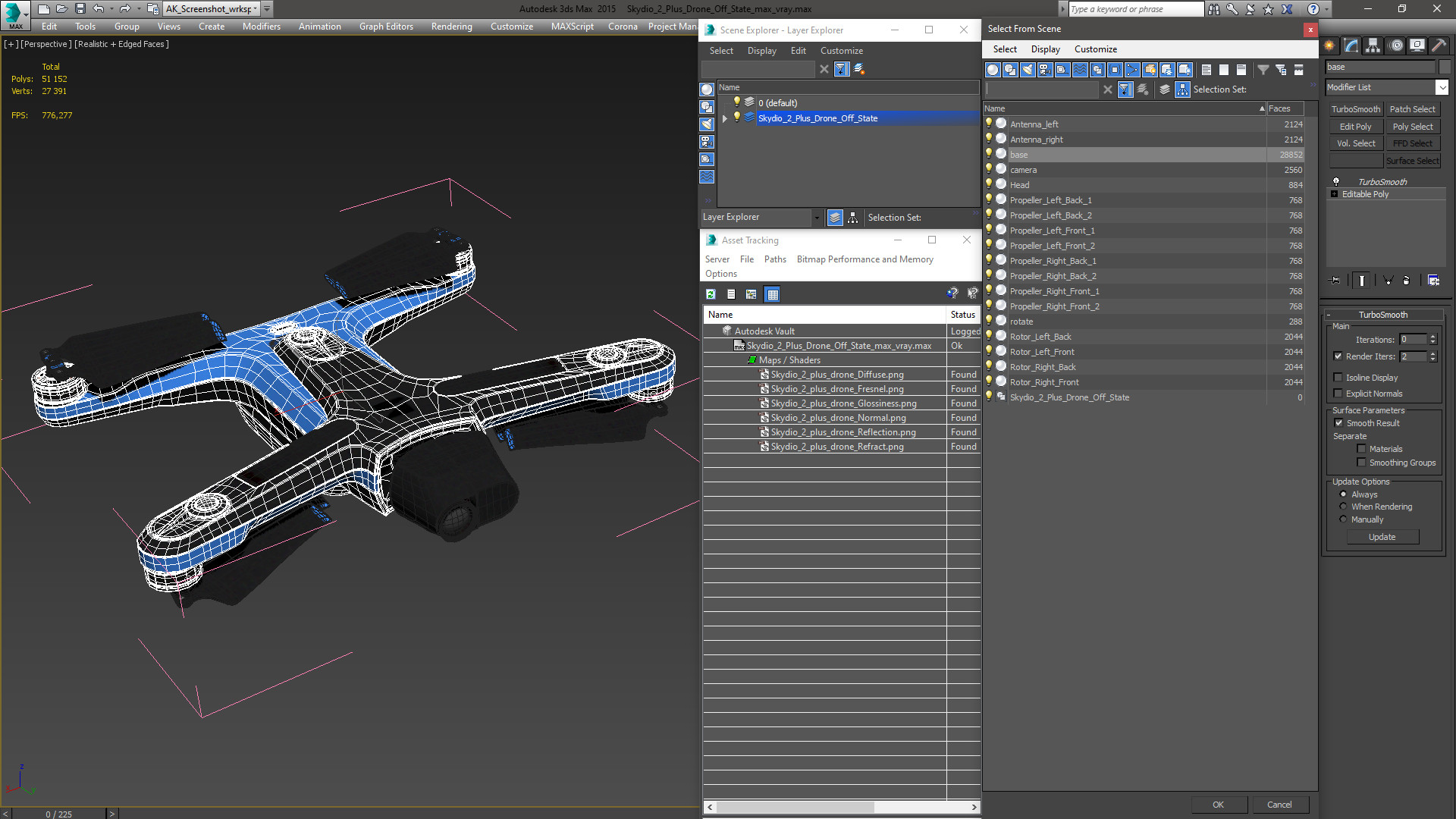Image resolution: width=1456 pixels, height=819 pixels.
Task: Expand the Editable Poly stack entry
Action: 1335,194
